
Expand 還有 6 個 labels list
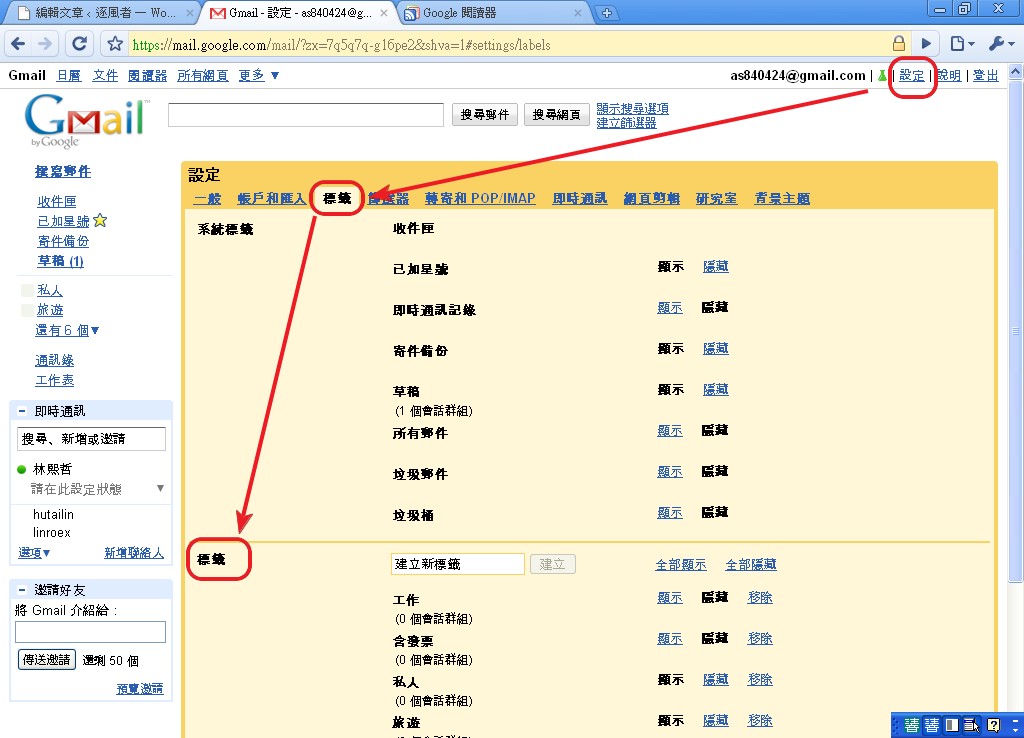[67, 330]
